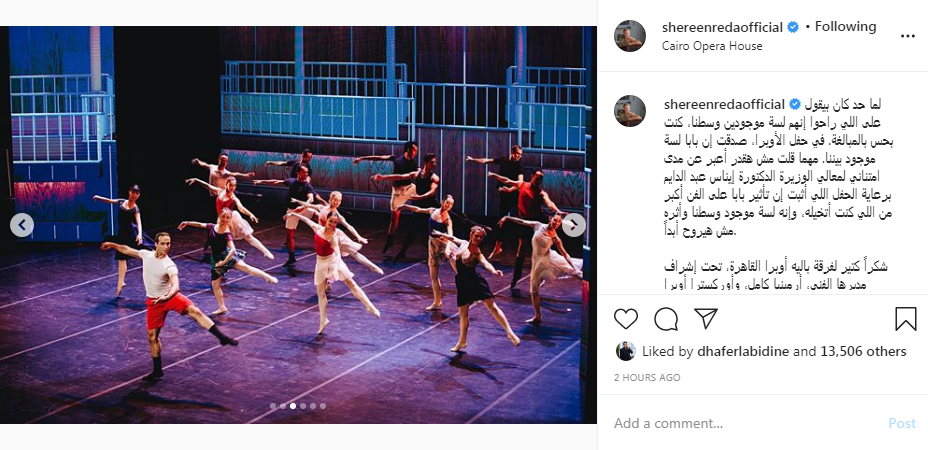Go to previous photo with left arrow
Screen dimensions: 928x450
coord(22,225)
